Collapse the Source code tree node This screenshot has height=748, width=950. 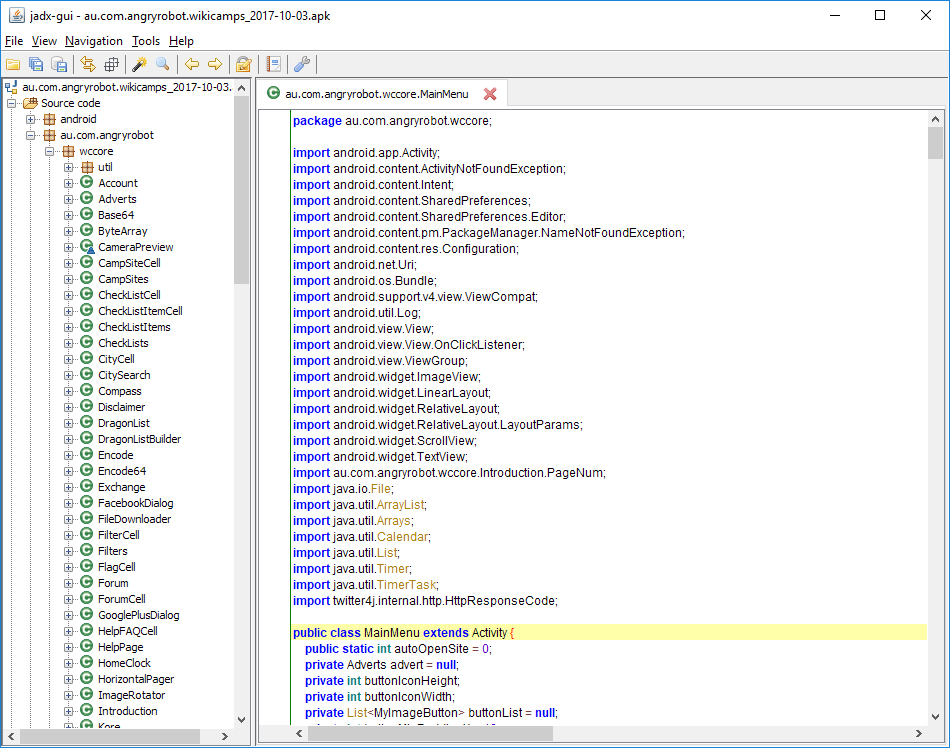[12, 104]
